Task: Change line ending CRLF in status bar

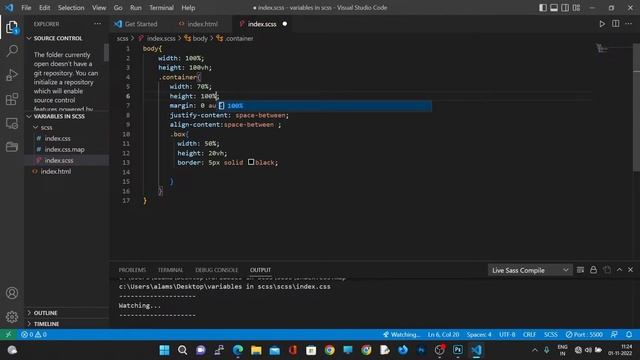Action: click(529, 334)
